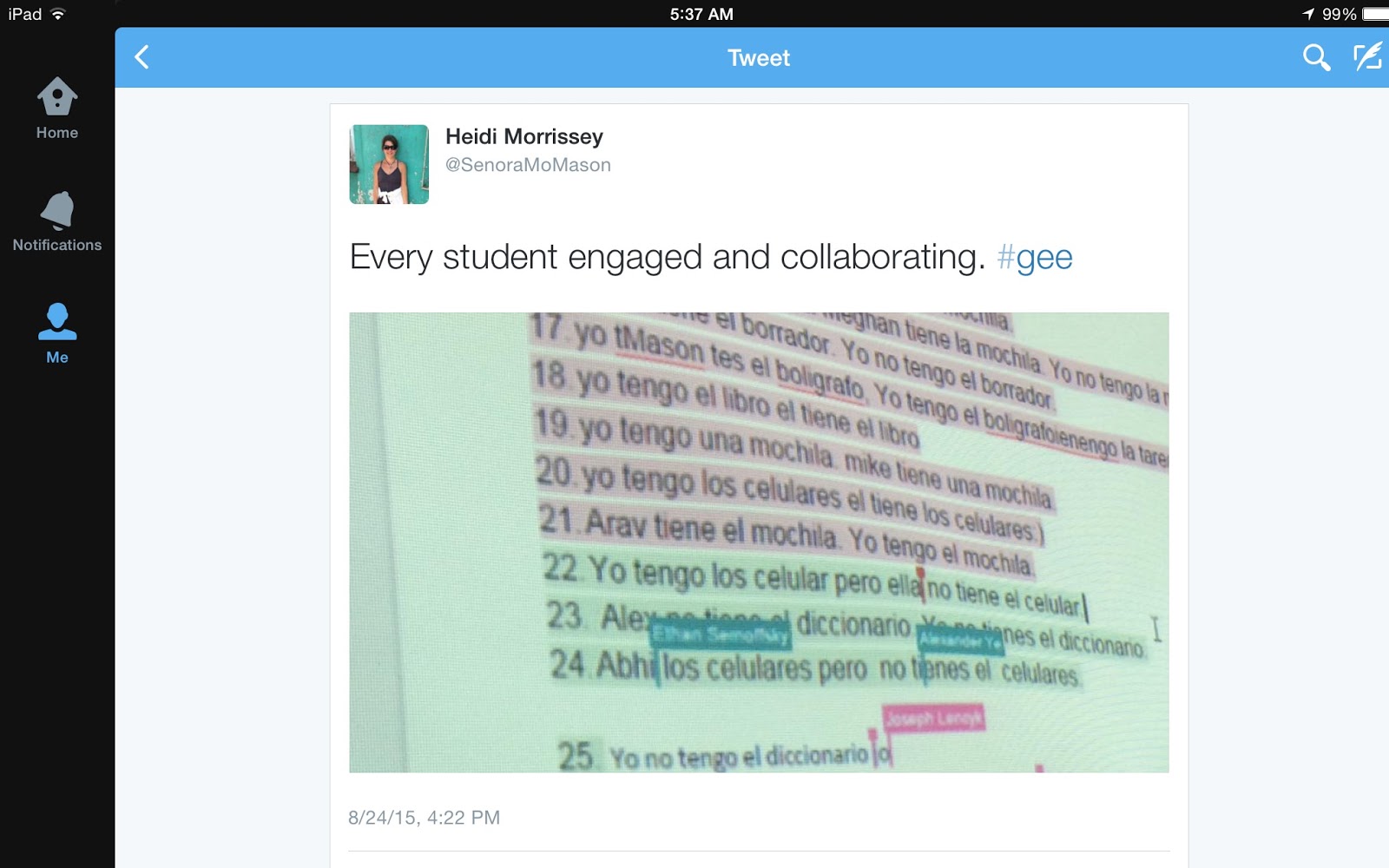Compose a new tweet with quill icon
This screenshot has width=1389, height=868.
click(x=1368, y=57)
